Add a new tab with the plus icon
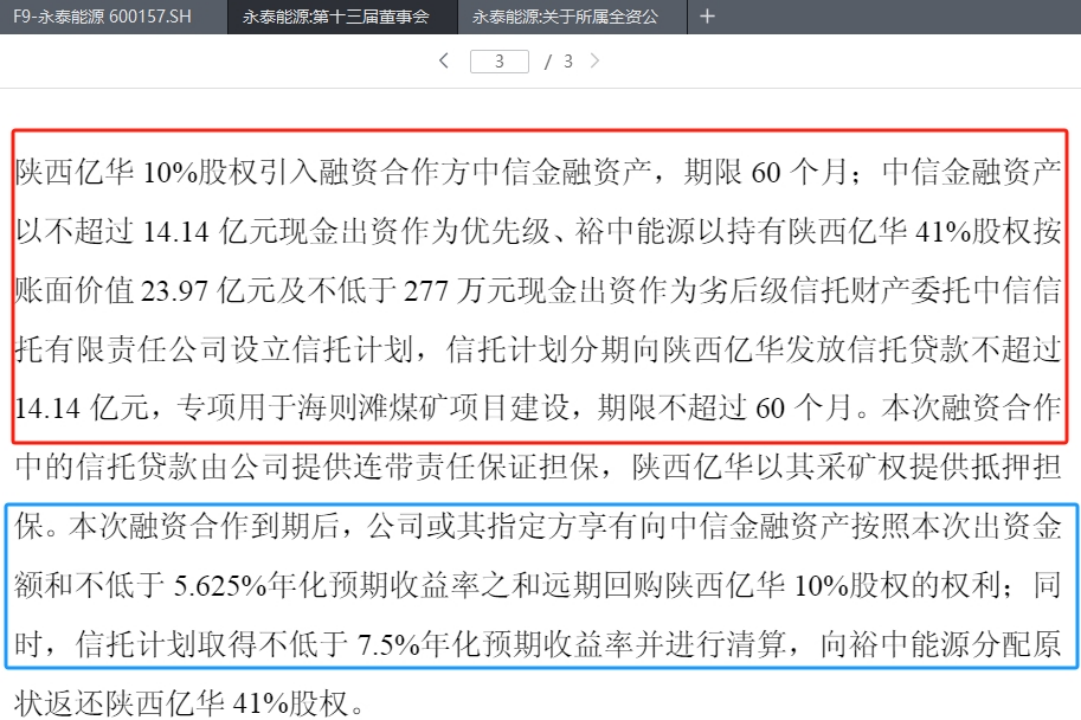 [x=707, y=16]
